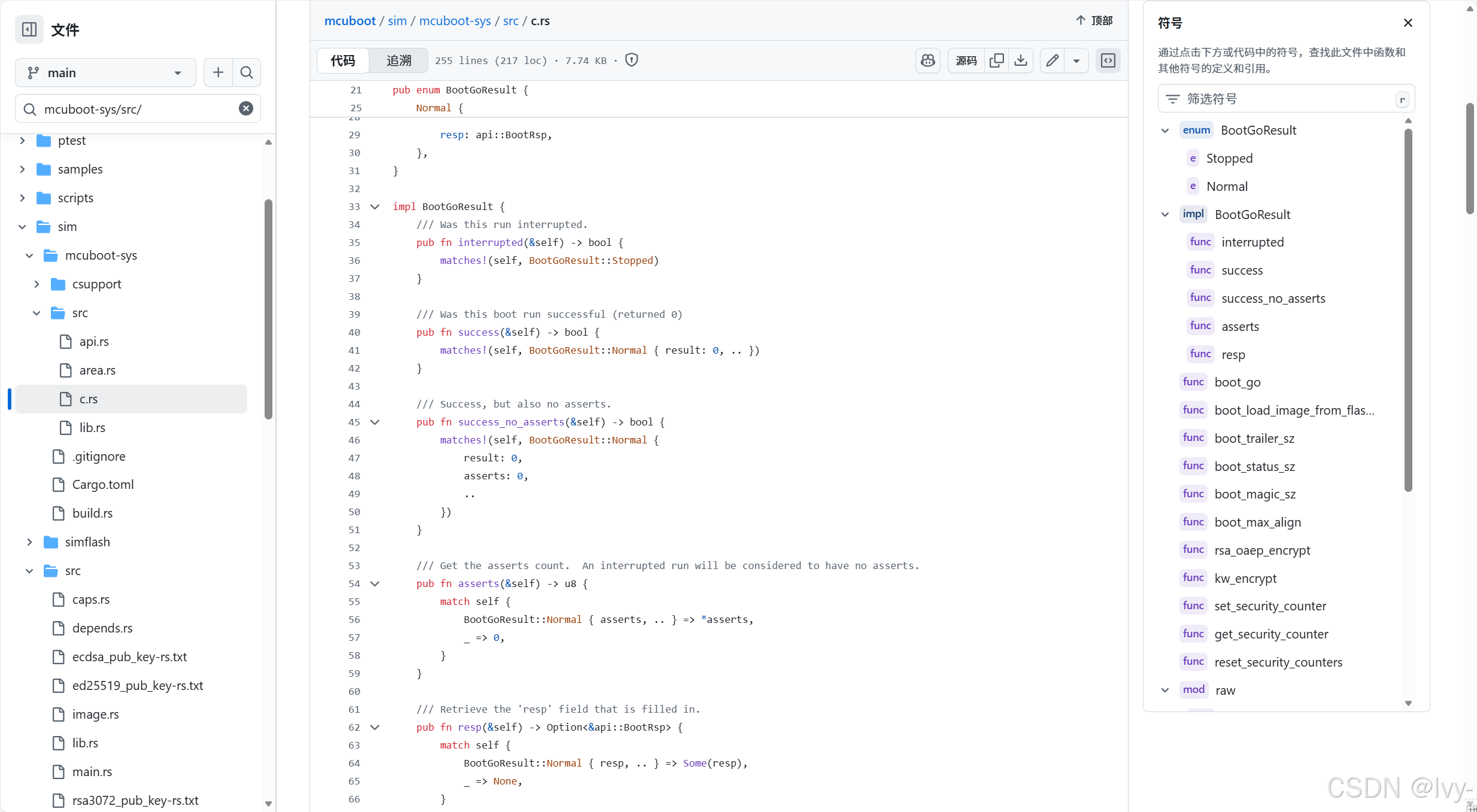The image size is (1477, 812).
Task: Click the pencil edit file icon
Action: pos(1053,60)
